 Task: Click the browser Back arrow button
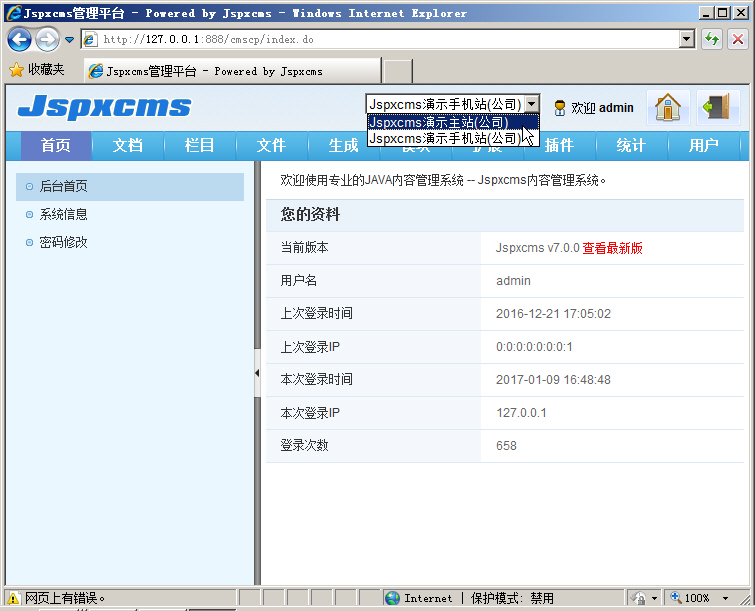click(19, 39)
